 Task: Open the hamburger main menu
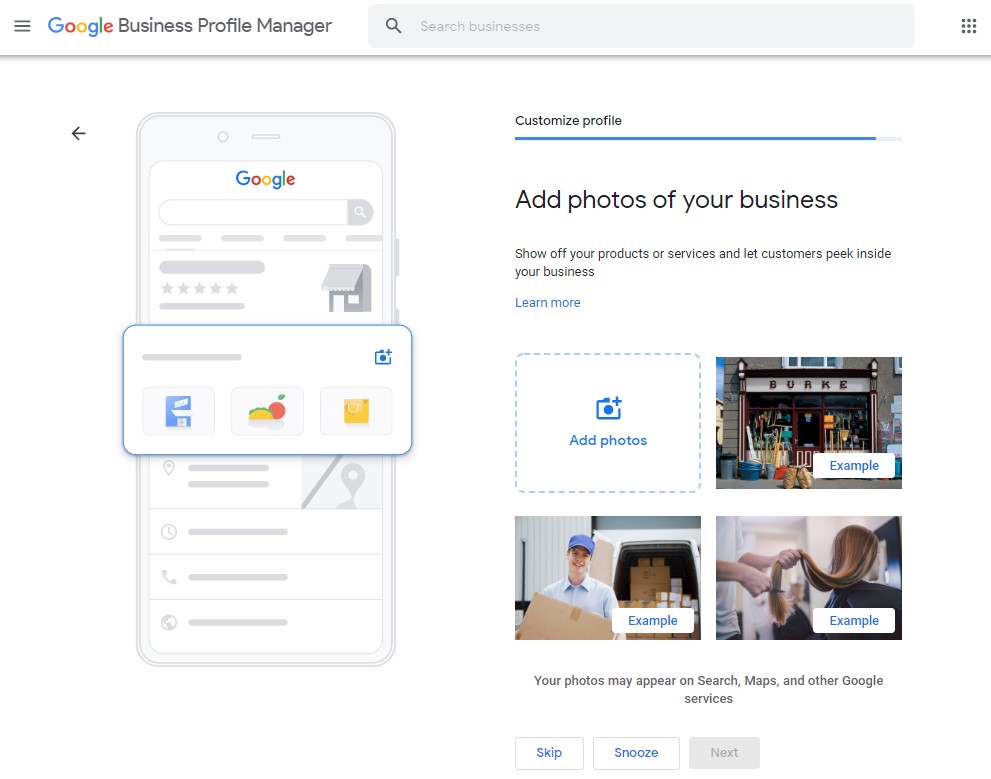point(22,26)
